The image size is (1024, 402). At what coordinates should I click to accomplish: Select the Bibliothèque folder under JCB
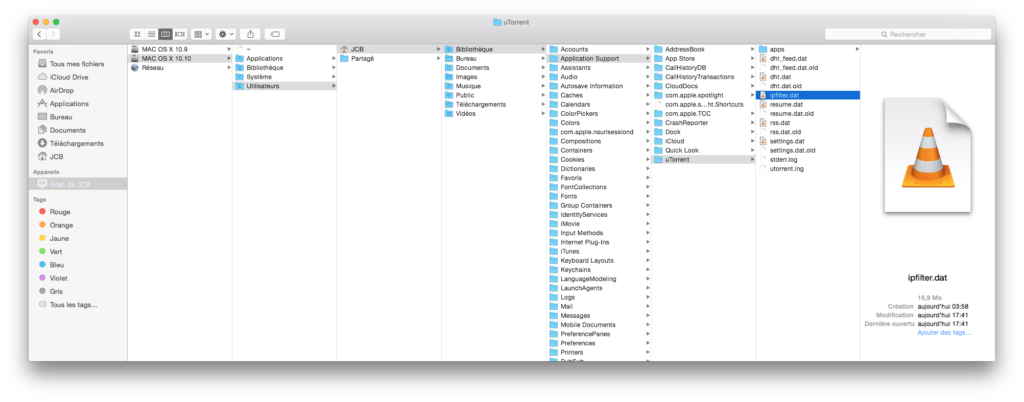494,49
